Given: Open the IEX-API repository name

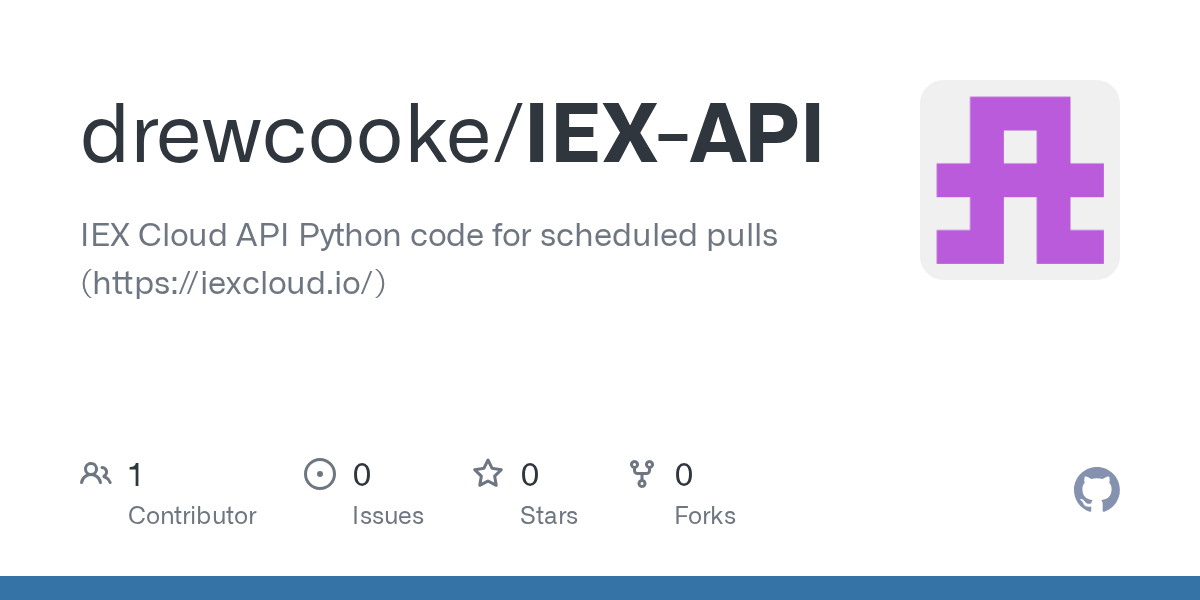Looking at the screenshot, I should click(x=675, y=135).
